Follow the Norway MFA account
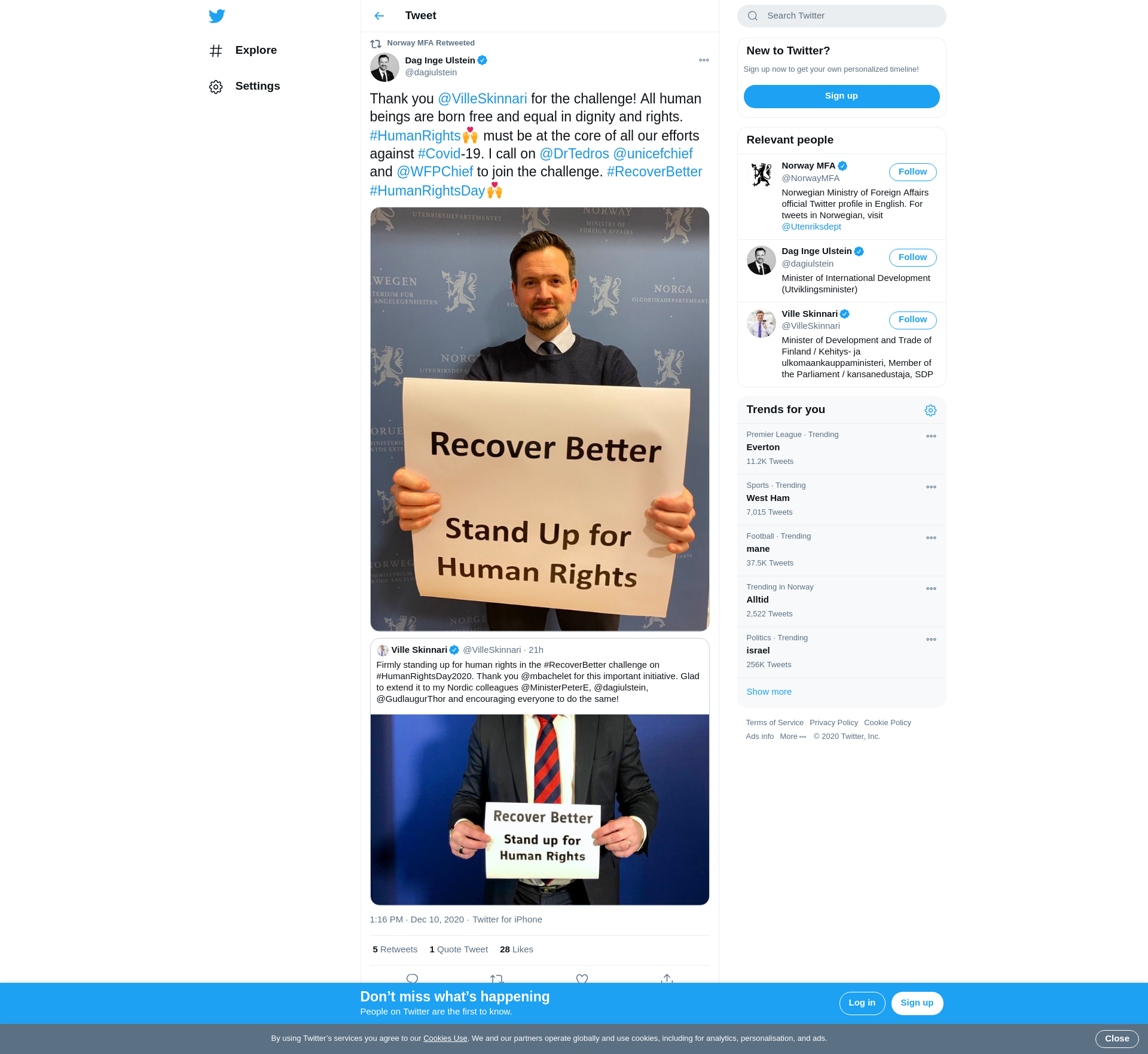This screenshot has width=1148, height=1054. pyautogui.click(x=912, y=172)
